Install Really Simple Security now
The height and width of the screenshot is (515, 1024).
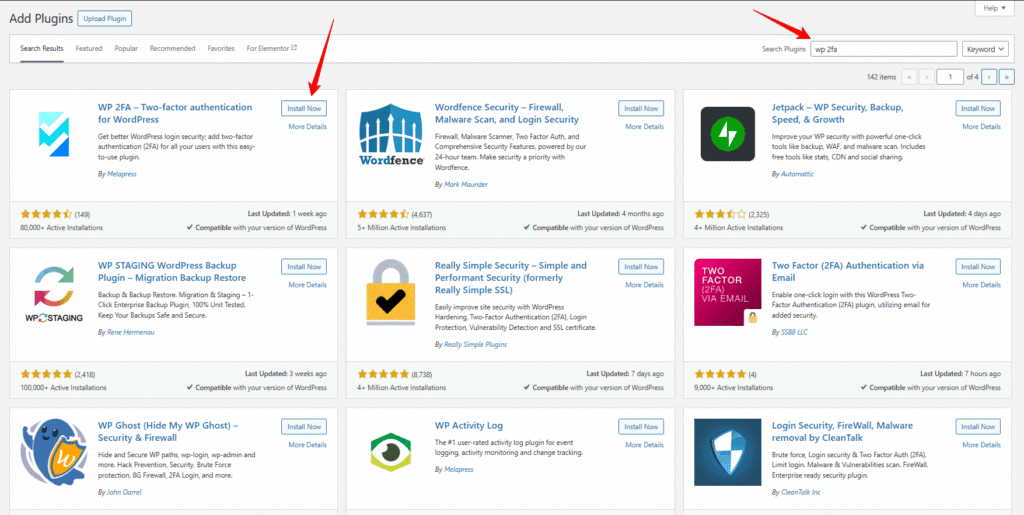tap(641, 266)
